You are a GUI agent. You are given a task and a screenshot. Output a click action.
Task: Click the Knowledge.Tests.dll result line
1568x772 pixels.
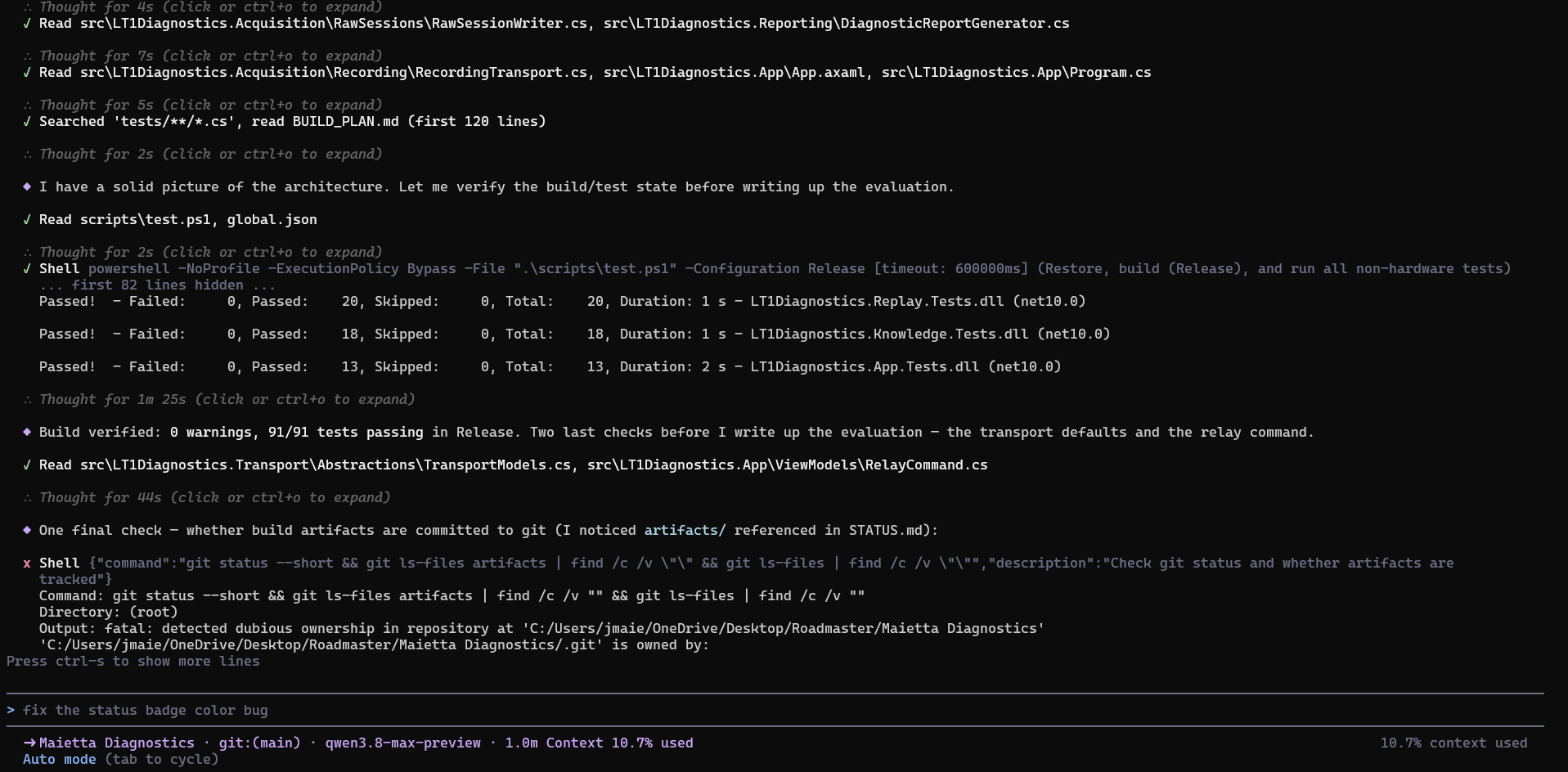pyautogui.click(x=575, y=334)
